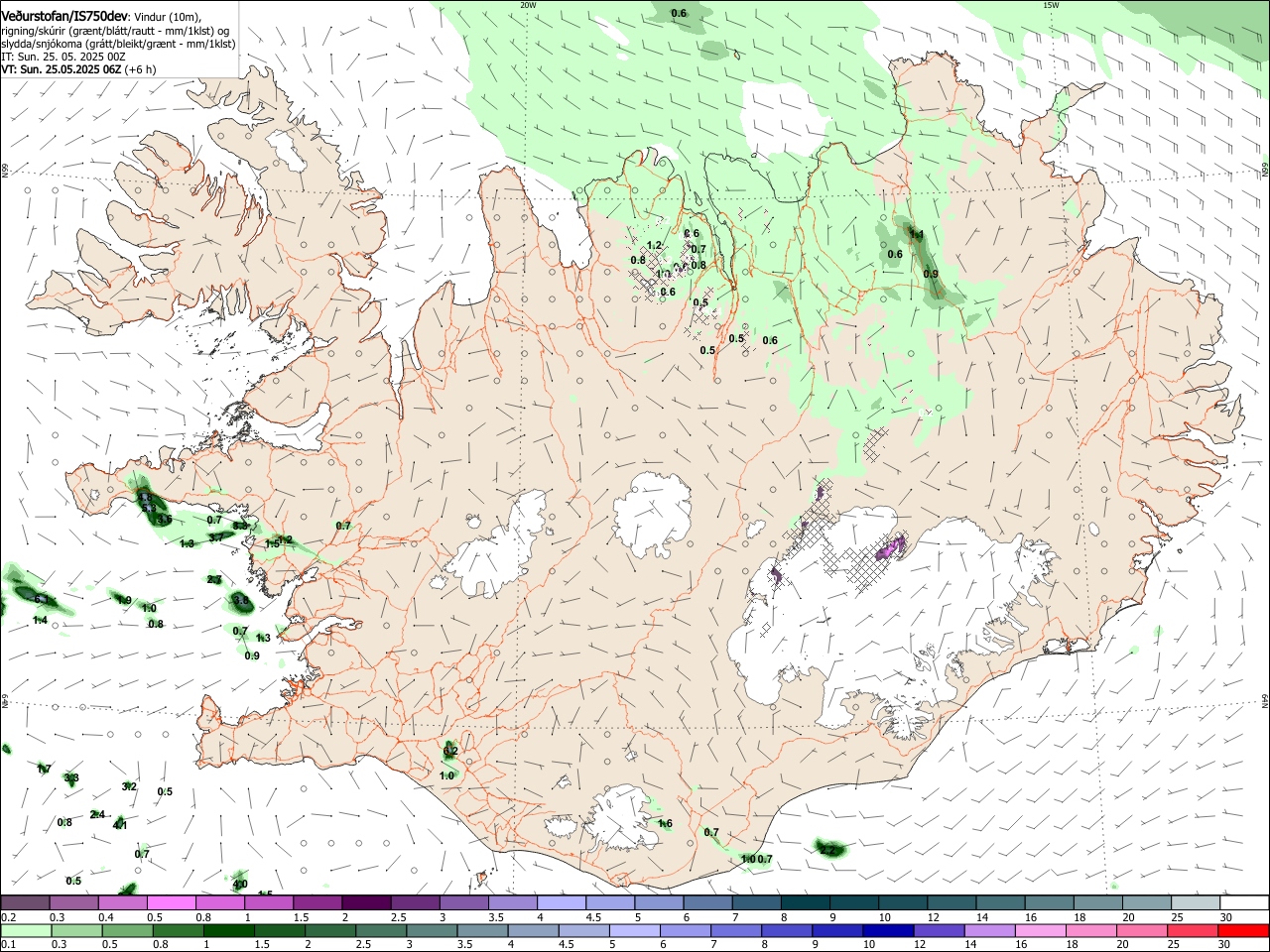Click the 1.6 precipitation value near the southern glacier

coord(665,823)
